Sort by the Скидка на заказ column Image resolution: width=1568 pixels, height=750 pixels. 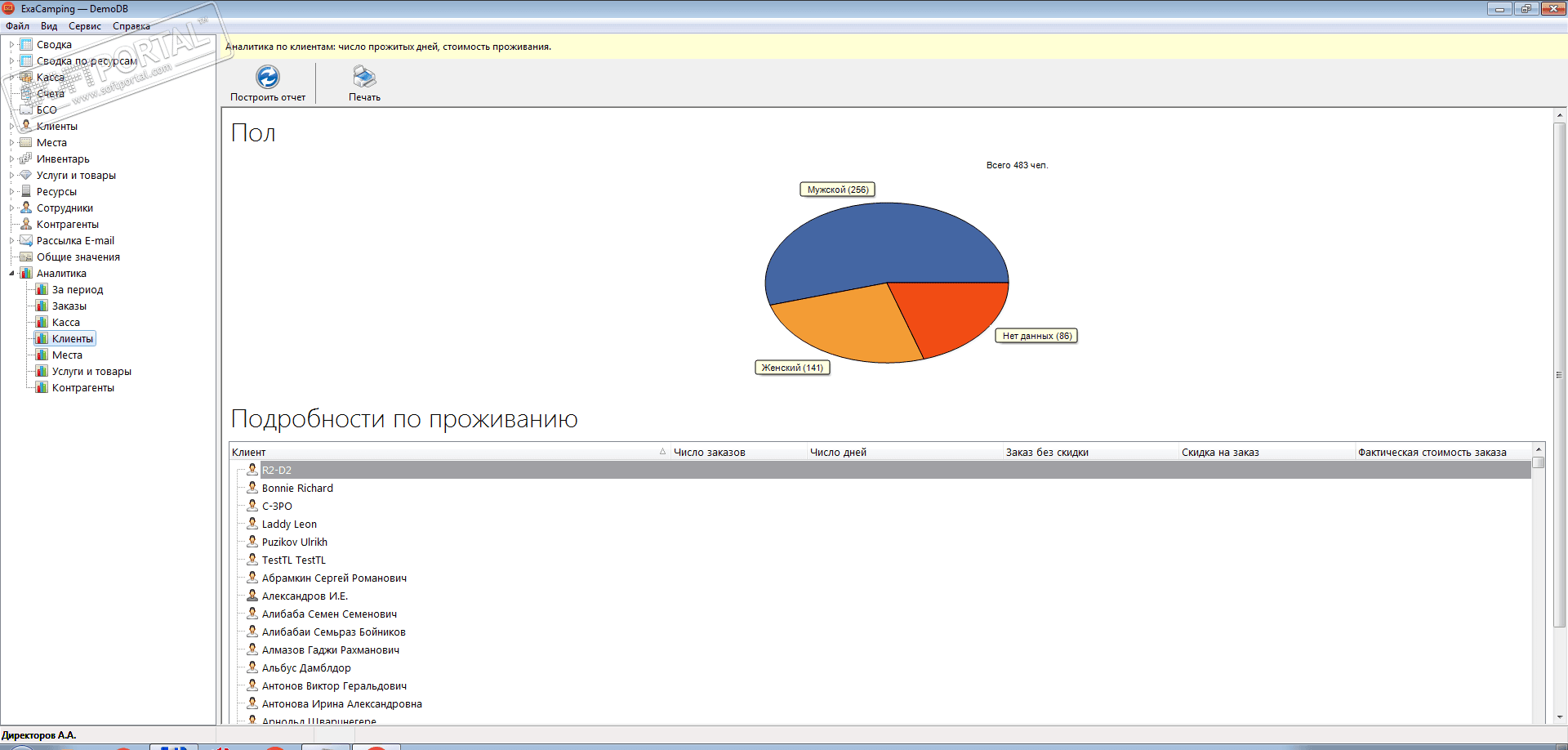1267,452
